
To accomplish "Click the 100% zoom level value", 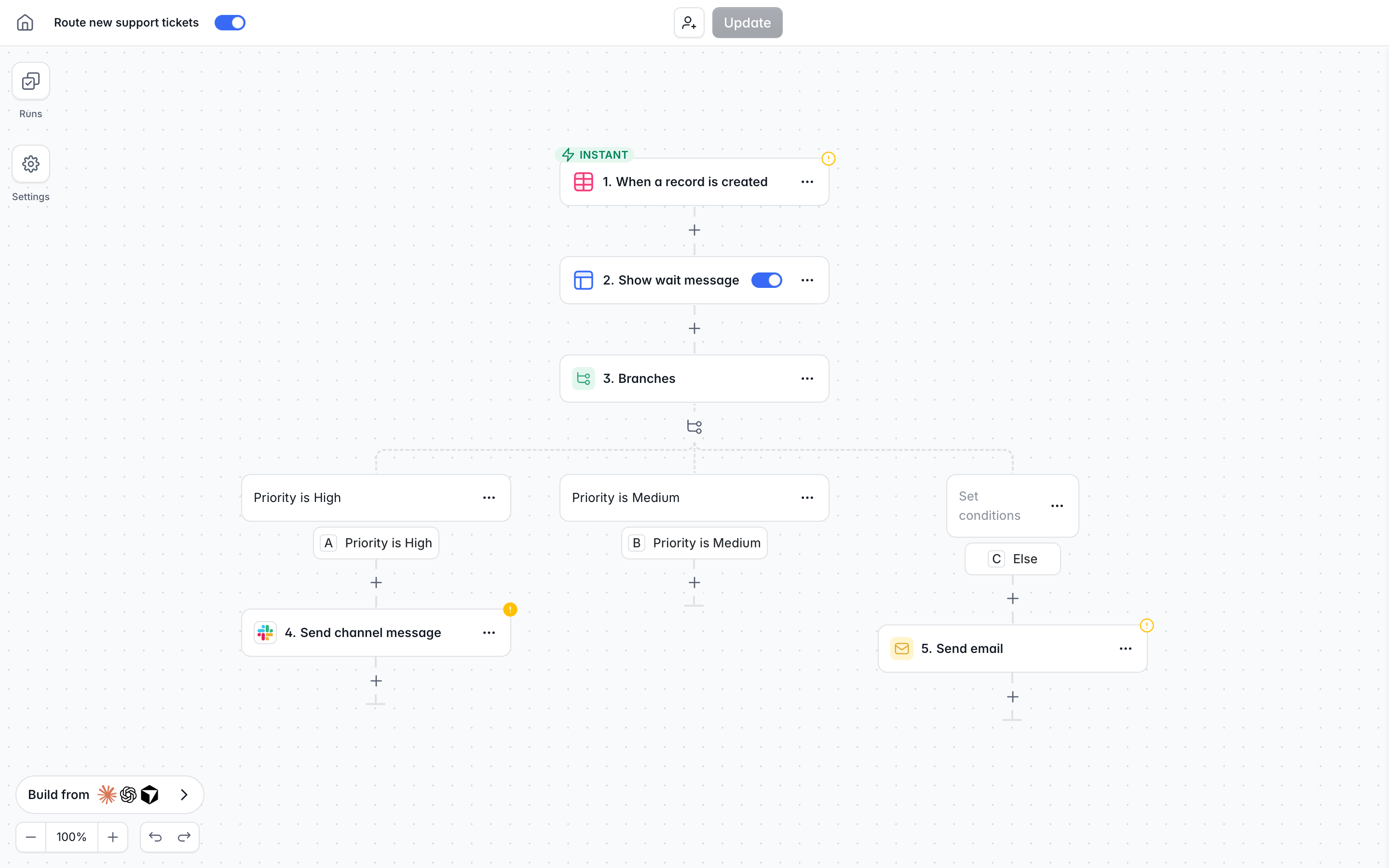I will (x=72, y=837).
